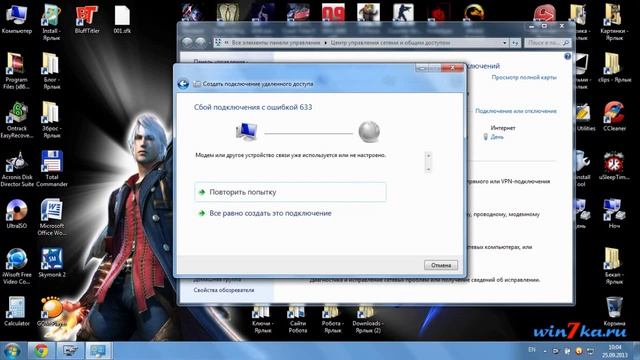The height and width of the screenshot is (360, 640).
Task: Open the Блог - Ярлык folder
Action: [51, 71]
